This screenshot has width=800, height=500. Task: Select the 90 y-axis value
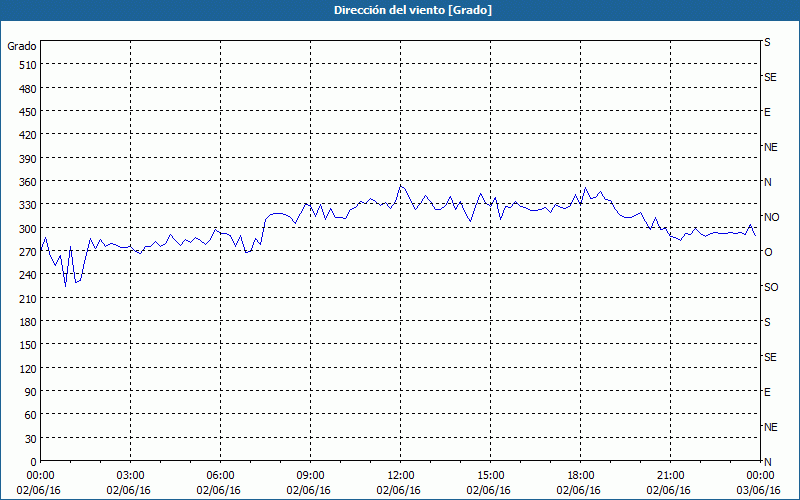(x=31, y=392)
